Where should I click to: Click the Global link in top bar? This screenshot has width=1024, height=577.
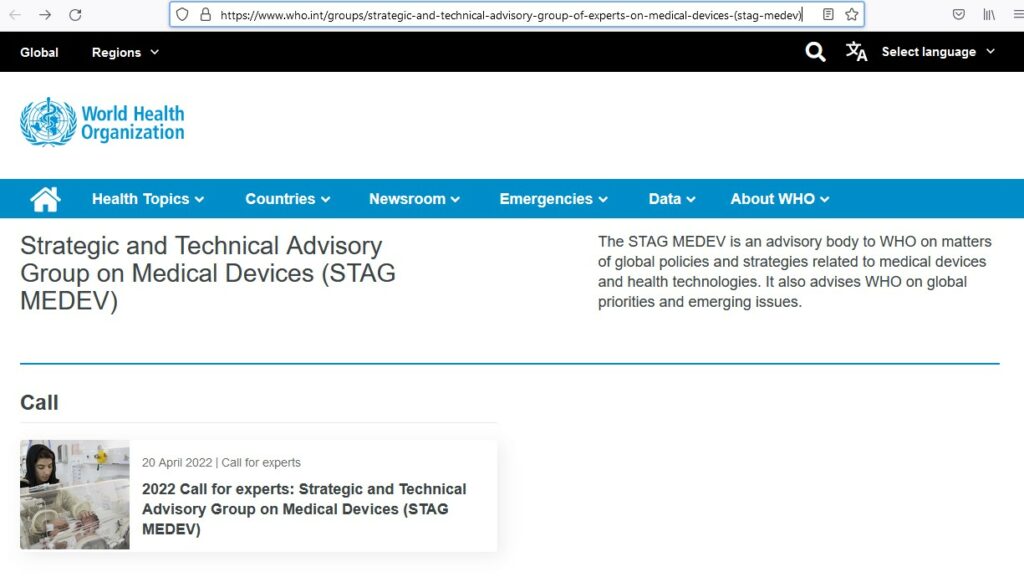[39, 52]
